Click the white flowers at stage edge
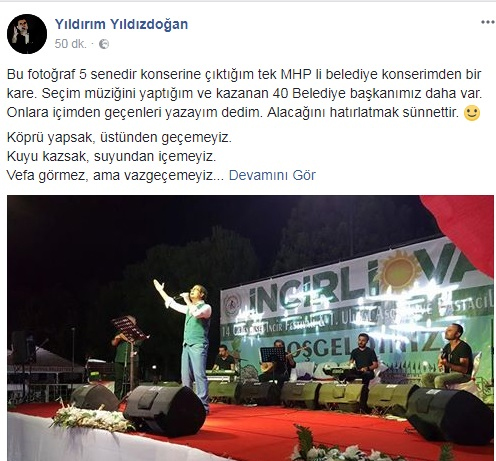Viewport: 496px width, 461px height. 92,419
